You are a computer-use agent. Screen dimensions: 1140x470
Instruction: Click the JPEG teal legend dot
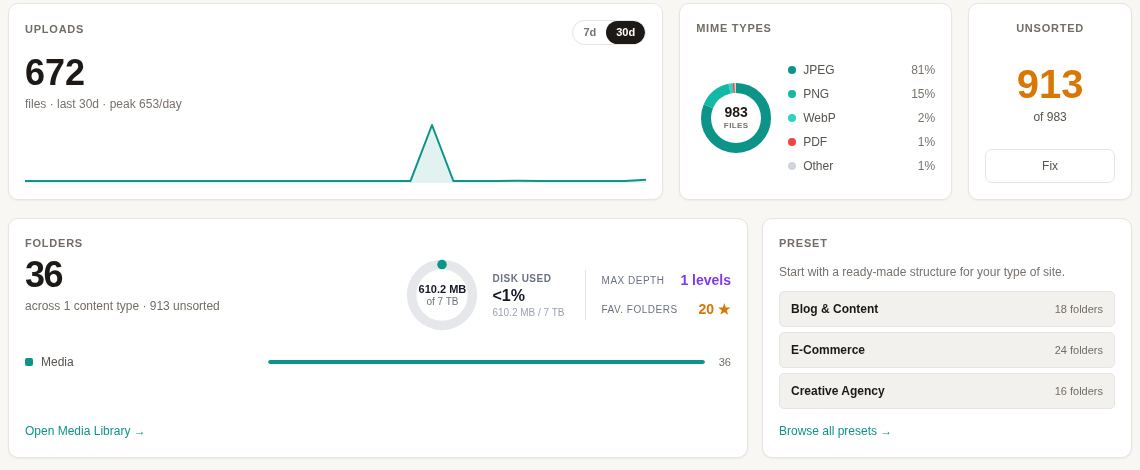(x=792, y=70)
